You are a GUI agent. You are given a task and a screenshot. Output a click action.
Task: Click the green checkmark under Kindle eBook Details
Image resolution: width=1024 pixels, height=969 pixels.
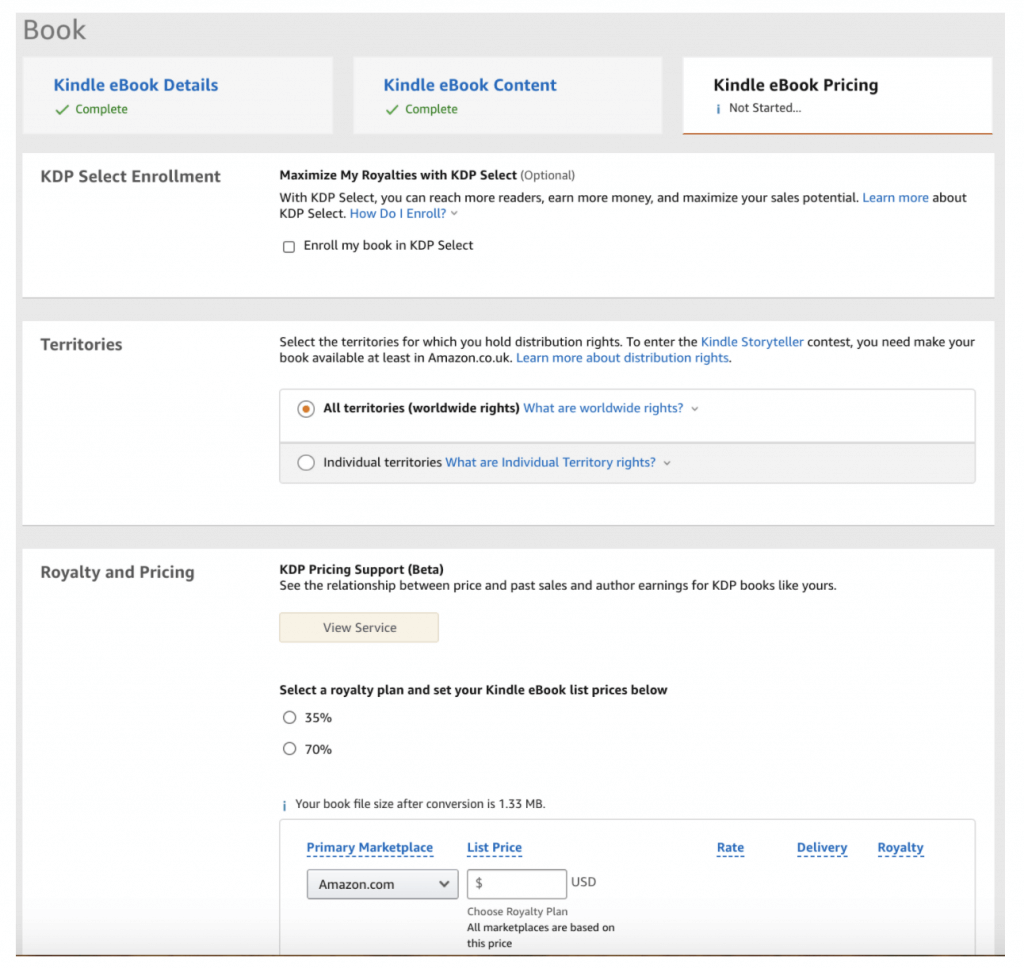click(62, 110)
